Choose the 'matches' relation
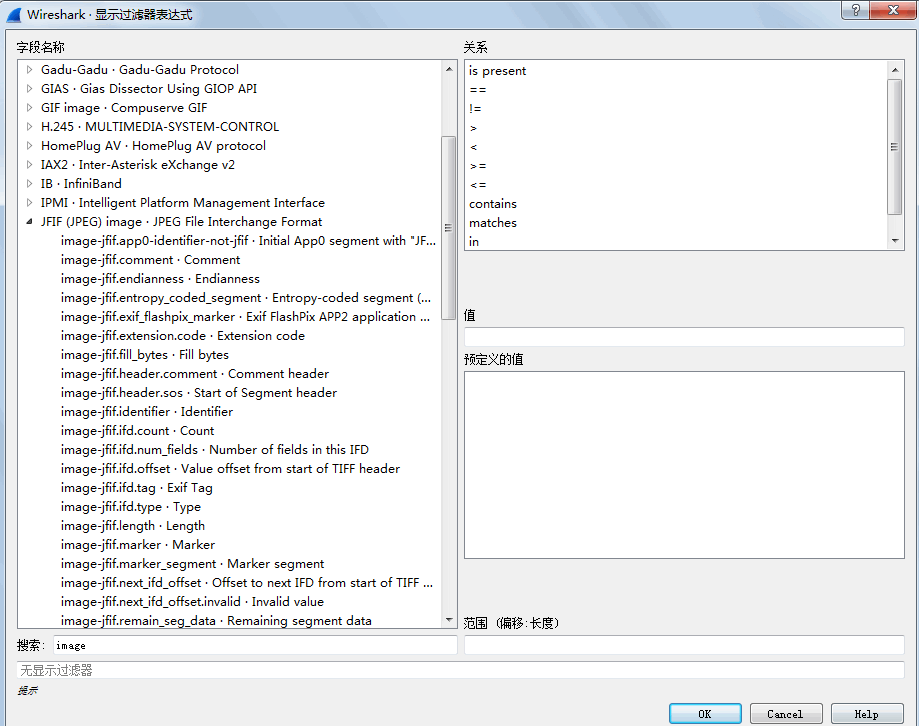The height and width of the screenshot is (726, 919). click(492, 223)
